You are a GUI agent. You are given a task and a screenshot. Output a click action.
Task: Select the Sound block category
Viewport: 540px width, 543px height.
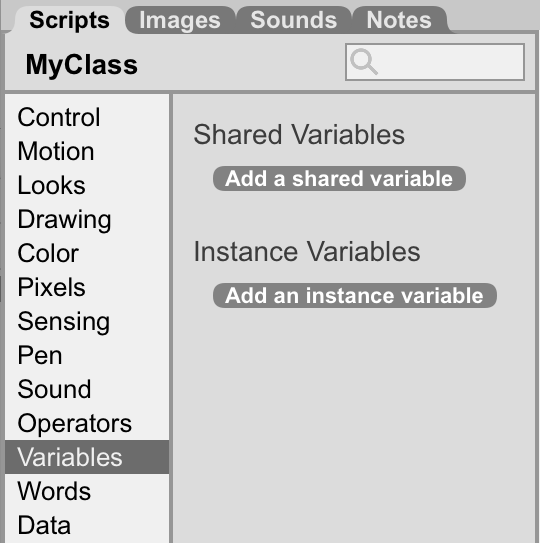point(87,389)
